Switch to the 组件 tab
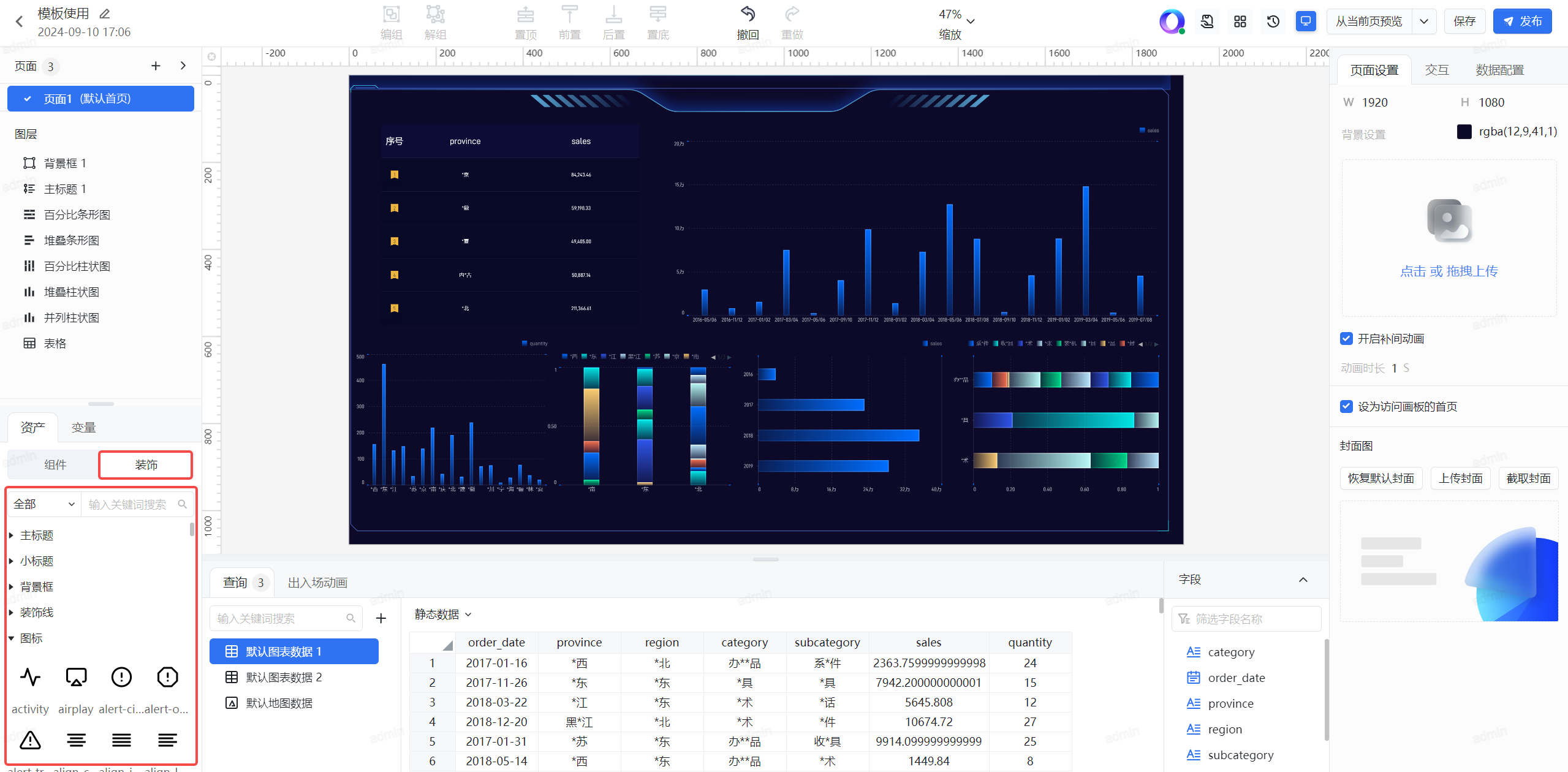This screenshot has width=1568, height=772. click(x=55, y=465)
